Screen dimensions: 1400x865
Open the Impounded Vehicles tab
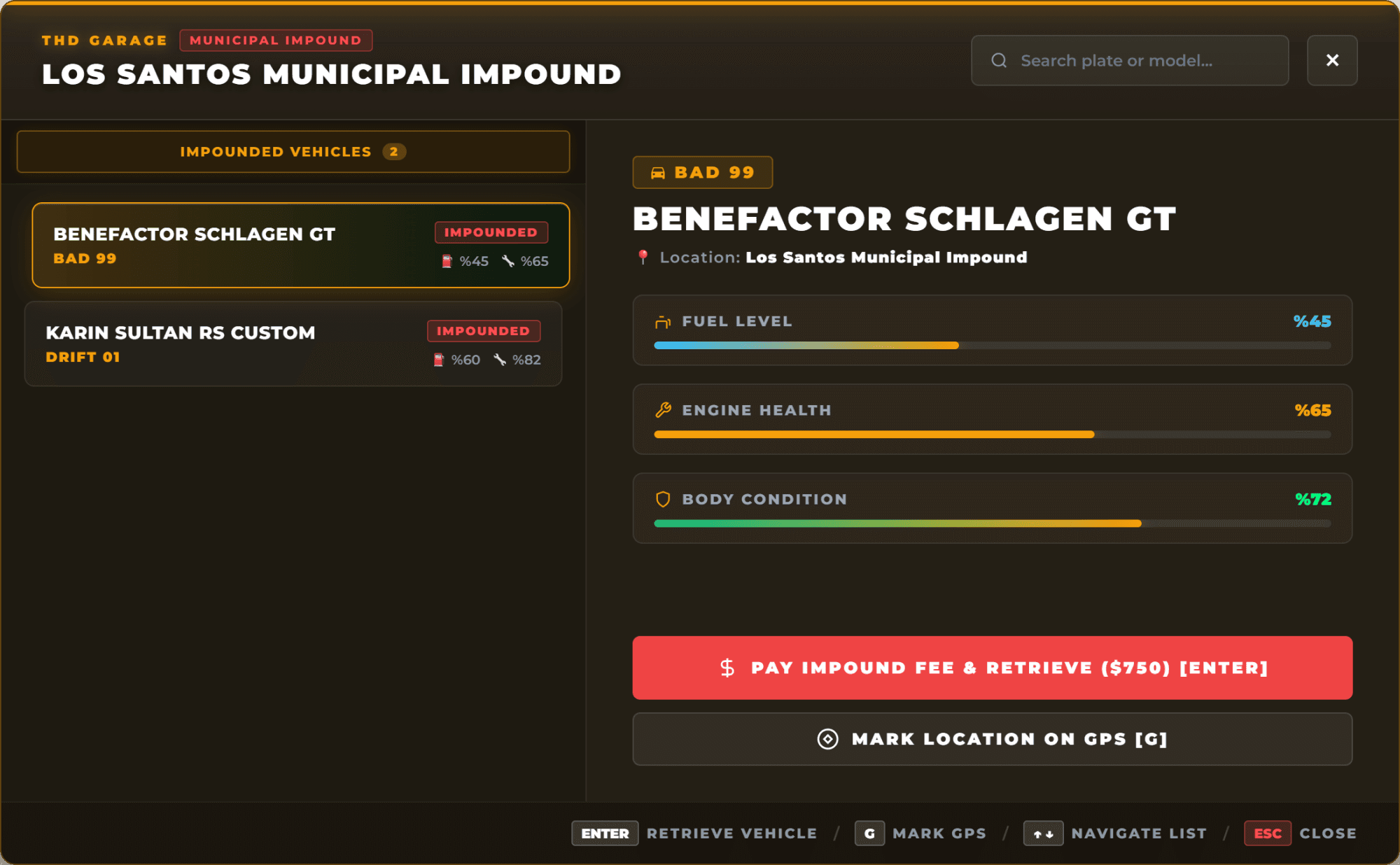293,152
